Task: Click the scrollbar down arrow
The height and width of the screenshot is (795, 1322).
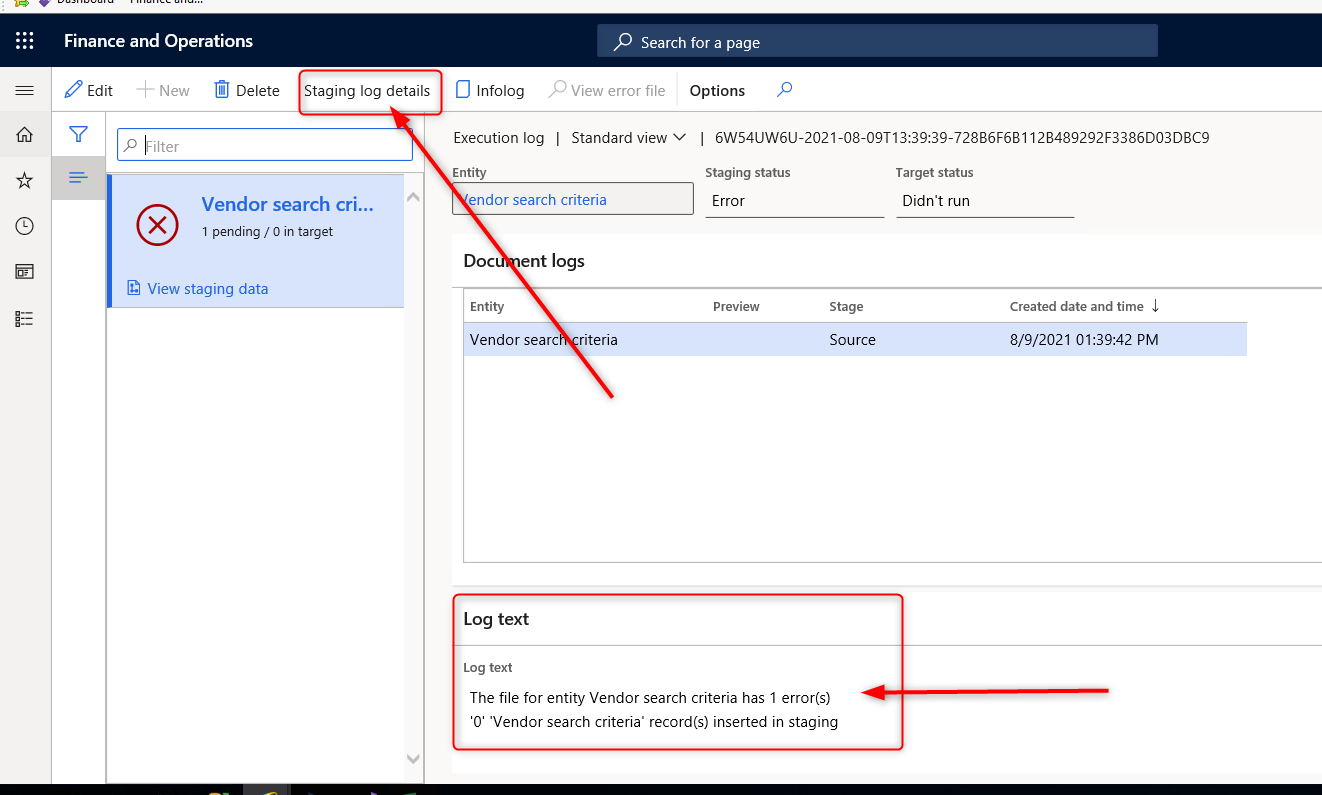Action: (x=413, y=759)
